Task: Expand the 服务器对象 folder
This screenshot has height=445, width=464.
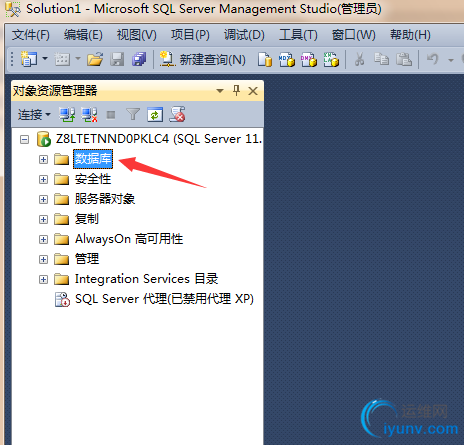Action: click(x=43, y=199)
